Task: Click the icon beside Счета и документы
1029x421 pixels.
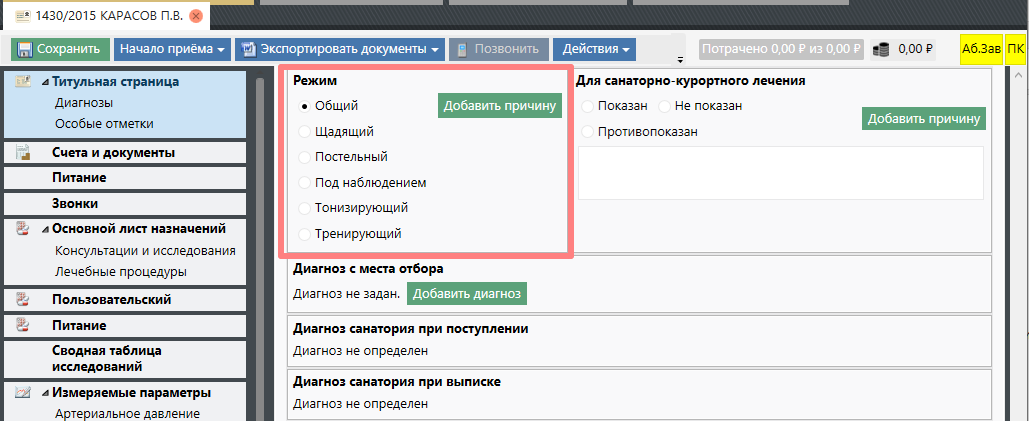Action: (x=24, y=152)
